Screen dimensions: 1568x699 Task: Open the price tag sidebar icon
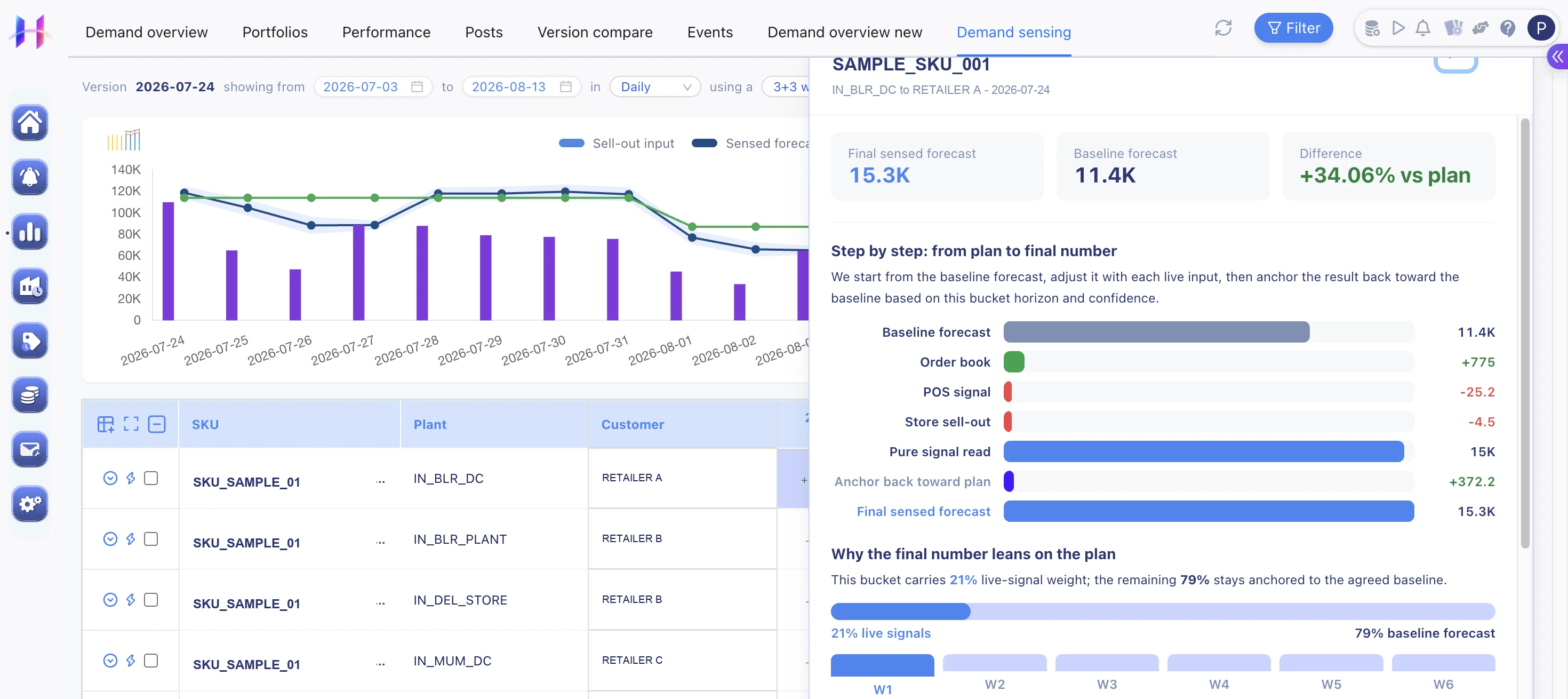pos(30,340)
